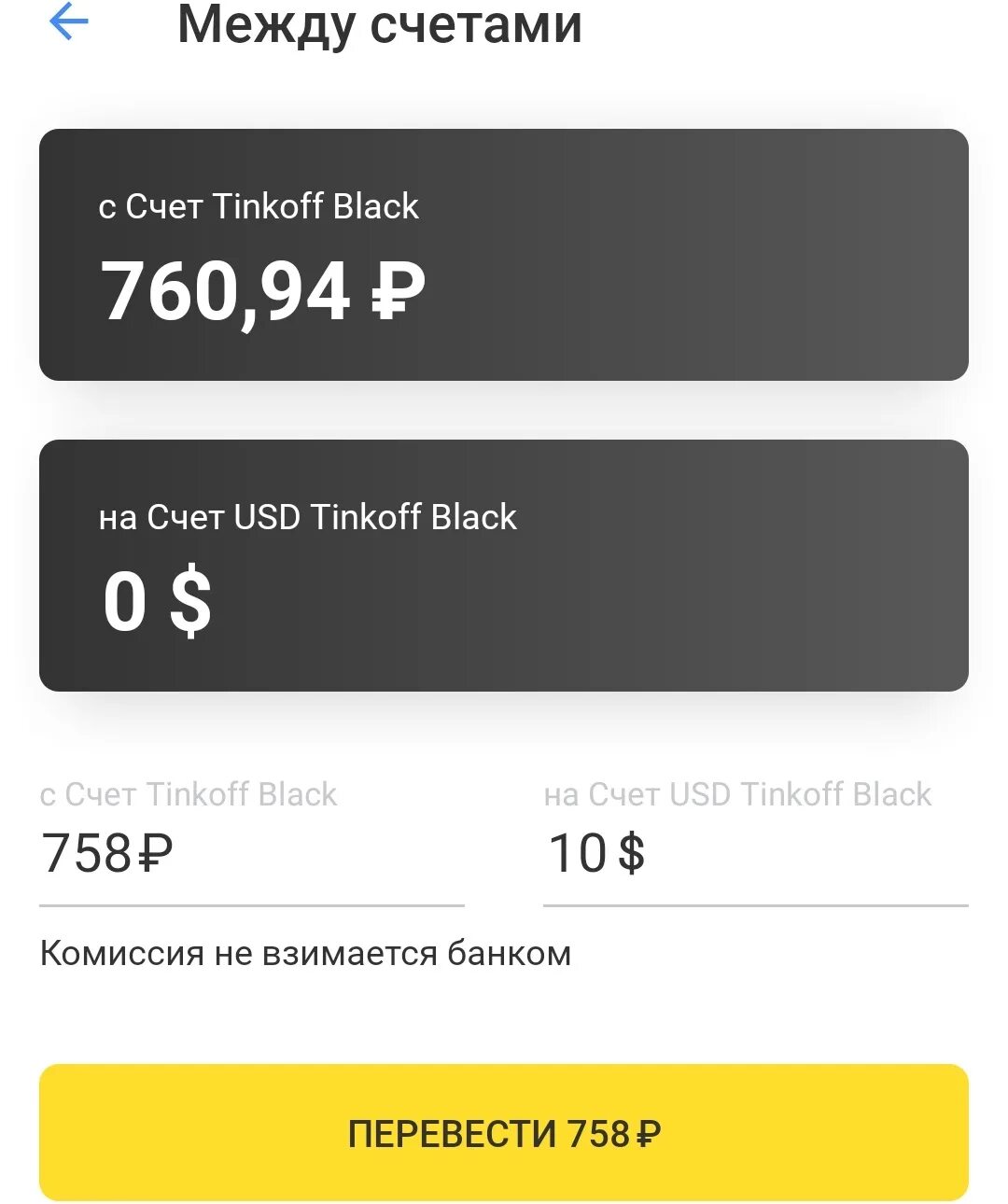1008x1204 pixels.
Task: Tap the blue back arrow
Action: (x=68, y=22)
